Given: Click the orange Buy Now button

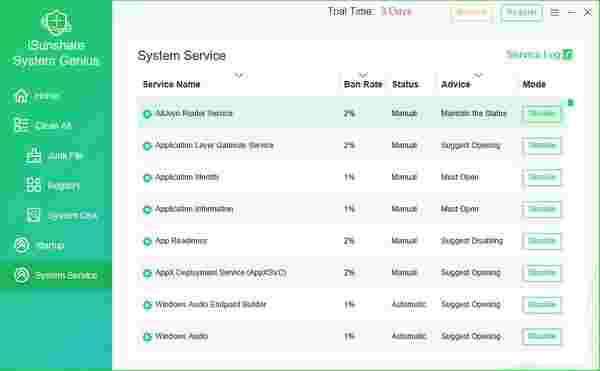Looking at the screenshot, I should click(471, 12).
